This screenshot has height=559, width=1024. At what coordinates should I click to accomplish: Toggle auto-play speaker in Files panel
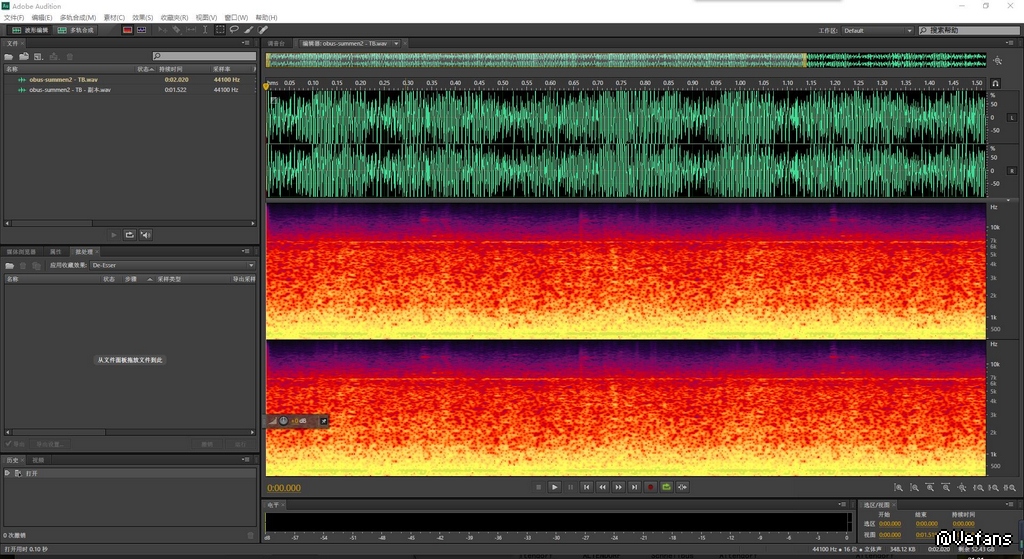pos(145,234)
